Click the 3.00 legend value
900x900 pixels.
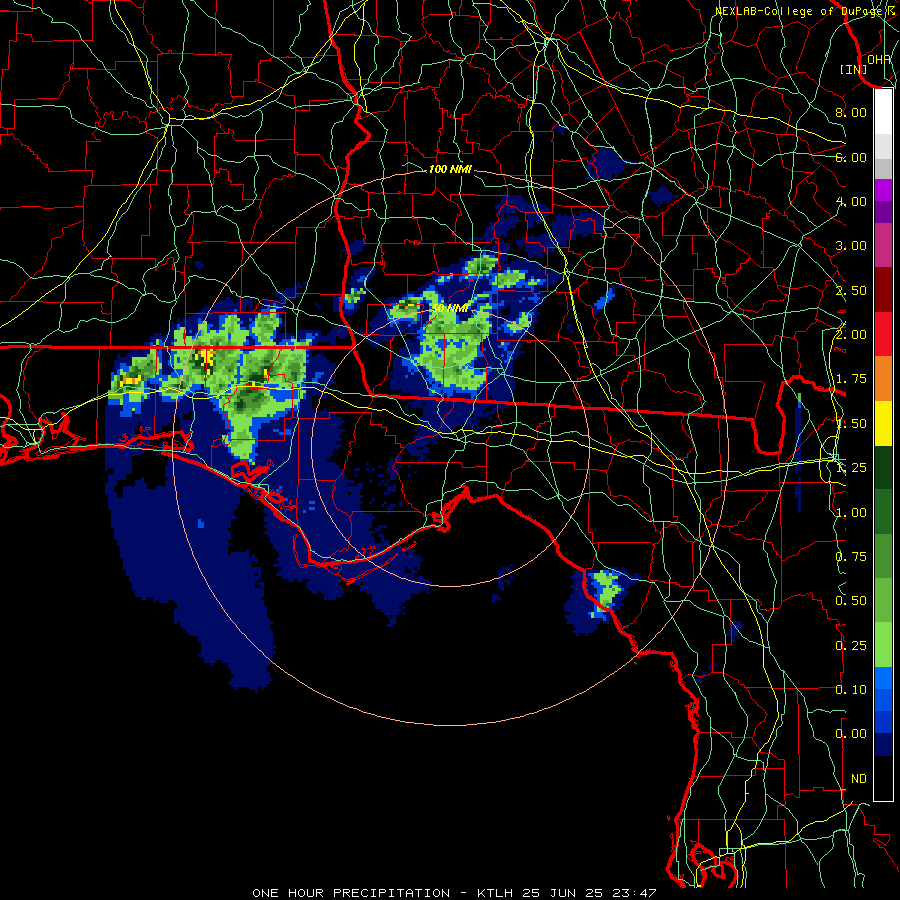pyautogui.click(x=851, y=246)
